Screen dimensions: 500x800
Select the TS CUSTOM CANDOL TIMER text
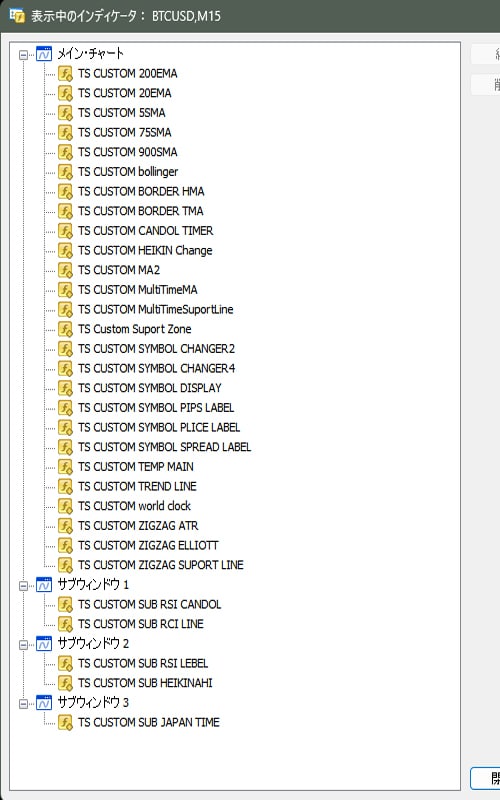point(145,231)
